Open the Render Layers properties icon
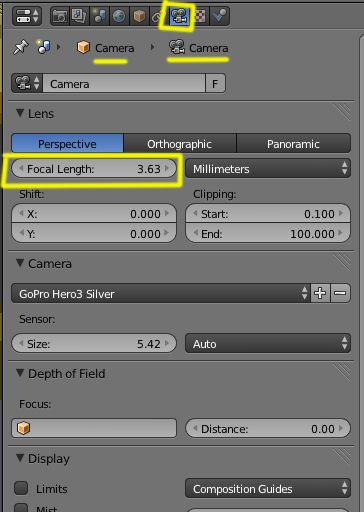 coord(79,16)
